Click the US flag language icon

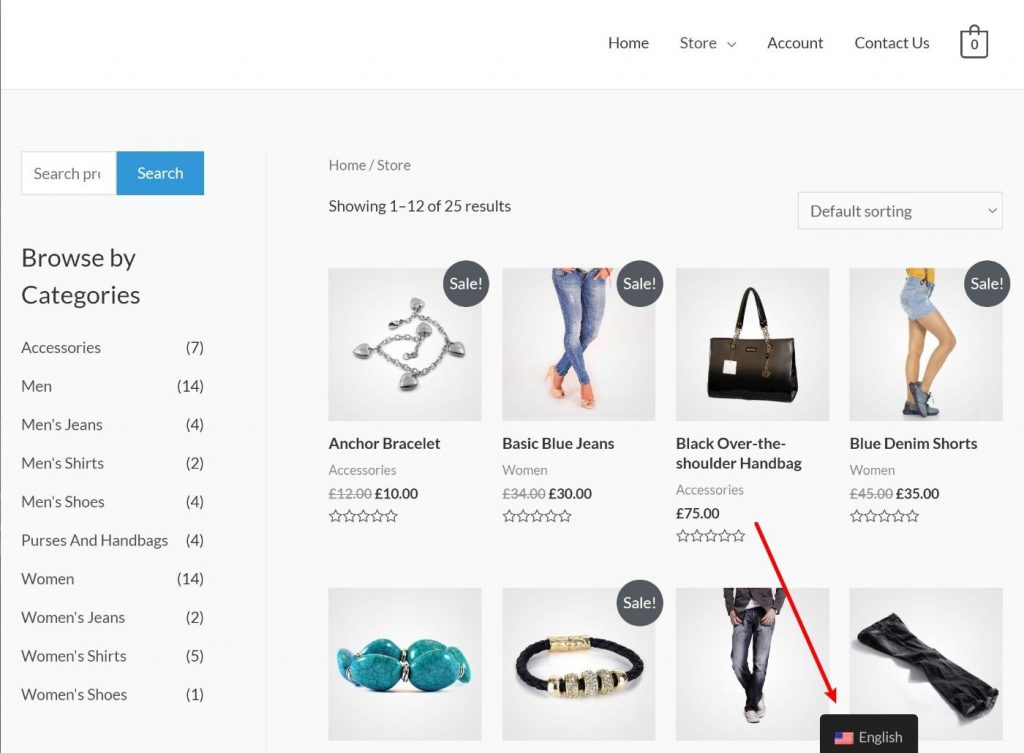[x=844, y=737]
